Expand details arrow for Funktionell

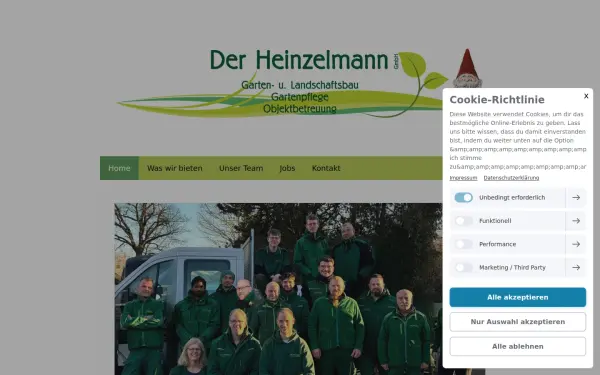[x=576, y=221]
